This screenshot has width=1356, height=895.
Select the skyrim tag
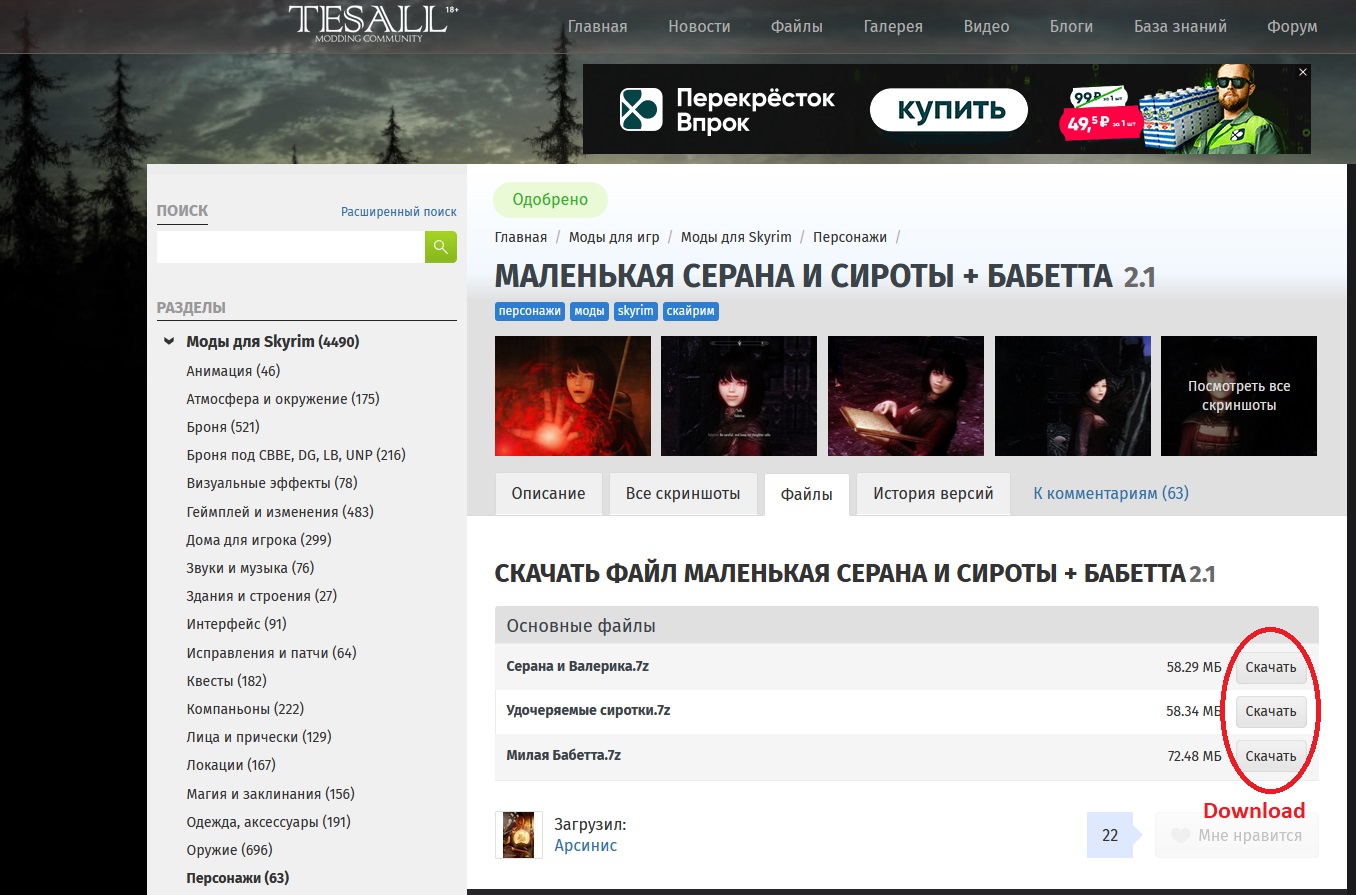(636, 311)
